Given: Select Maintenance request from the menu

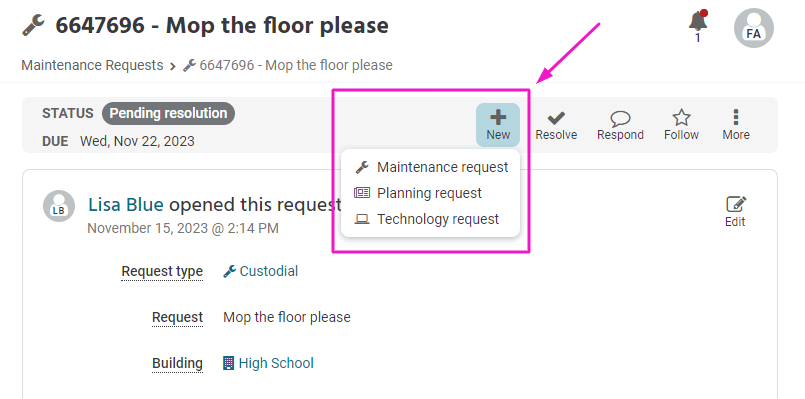Looking at the screenshot, I should click(x=430, y=167).
